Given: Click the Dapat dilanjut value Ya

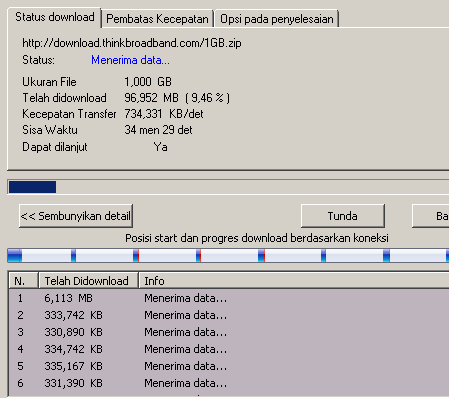Looking at the screenshot, I should tap(161, 147).
